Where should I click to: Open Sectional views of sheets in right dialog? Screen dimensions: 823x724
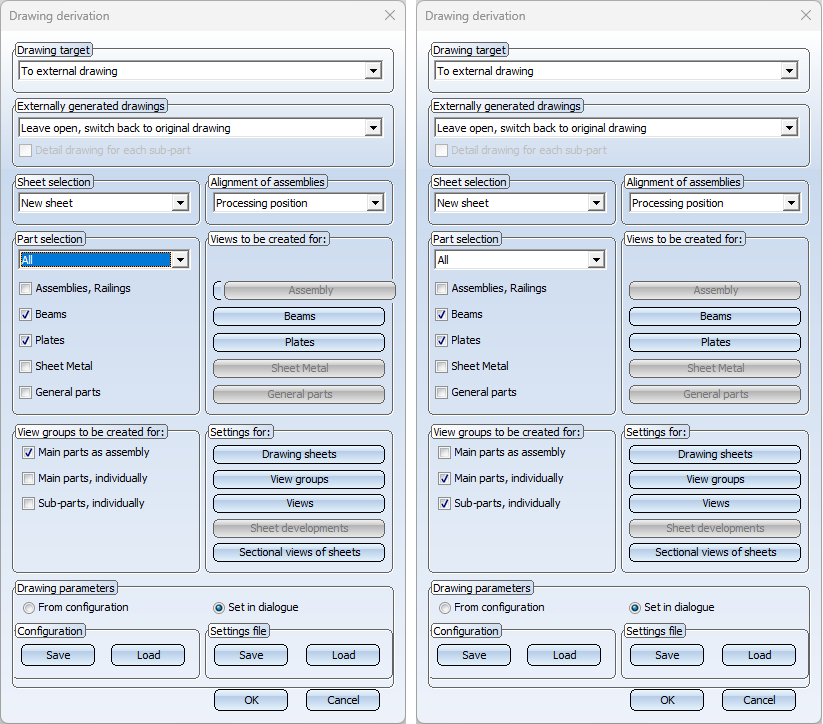715,552
